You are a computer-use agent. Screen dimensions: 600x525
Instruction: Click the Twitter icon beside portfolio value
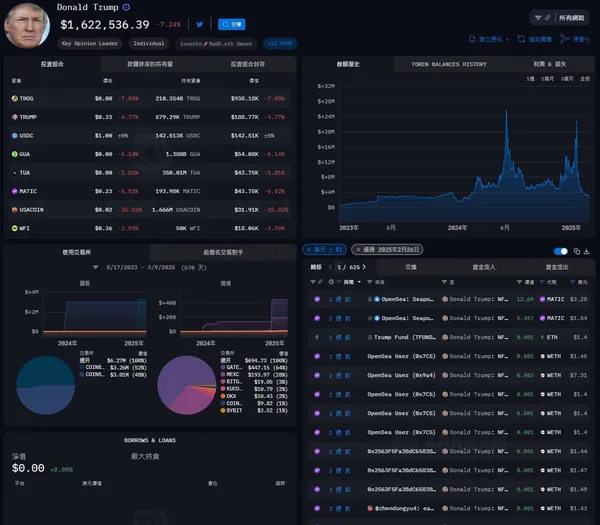[200, 24]
